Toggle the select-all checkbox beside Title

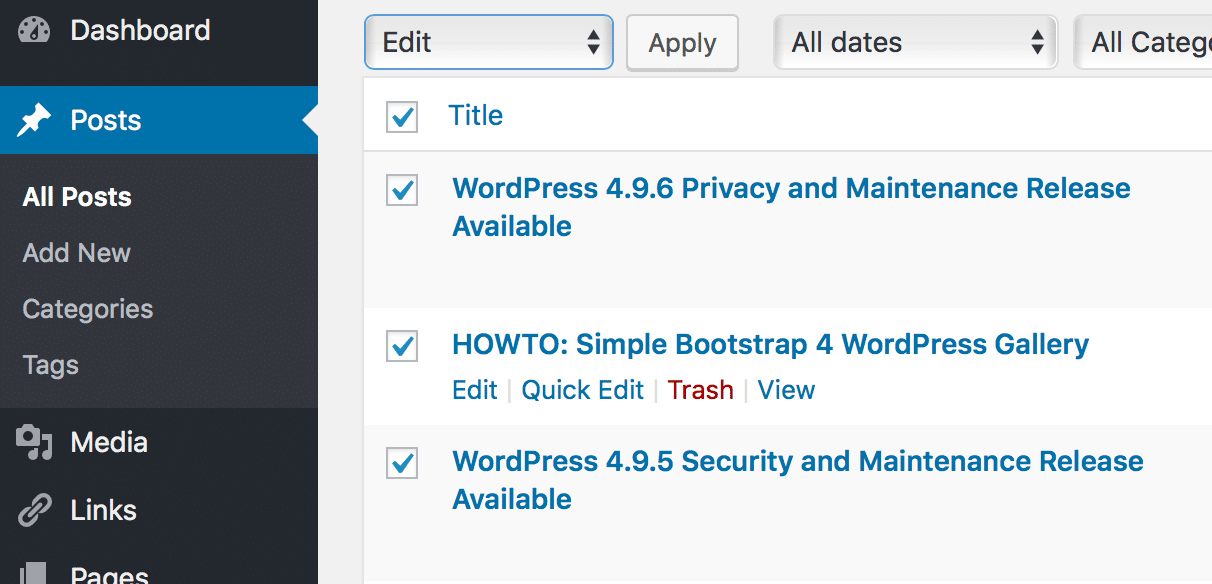coord(402,117)
